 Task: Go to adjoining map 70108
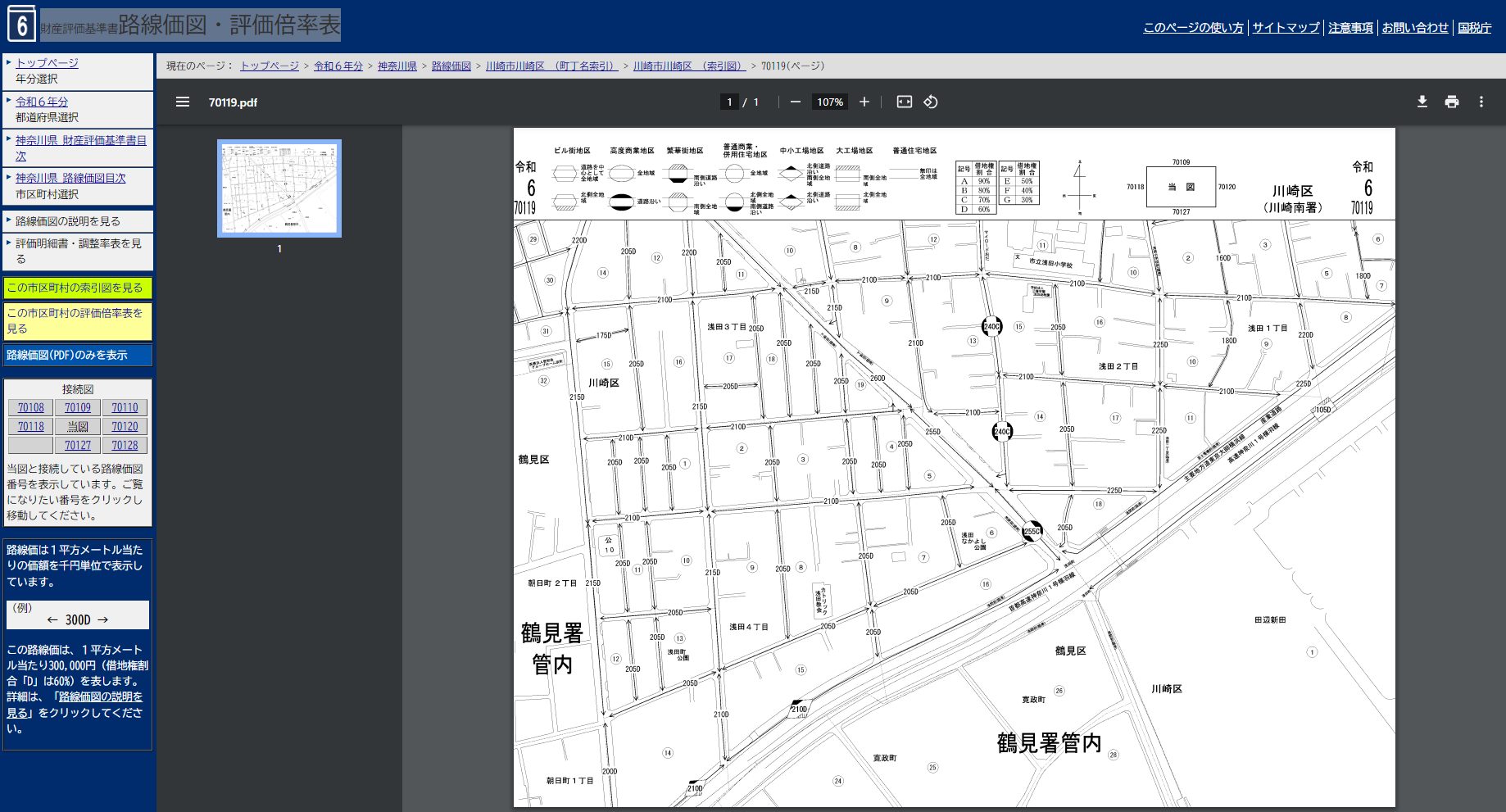pos(31,407)
